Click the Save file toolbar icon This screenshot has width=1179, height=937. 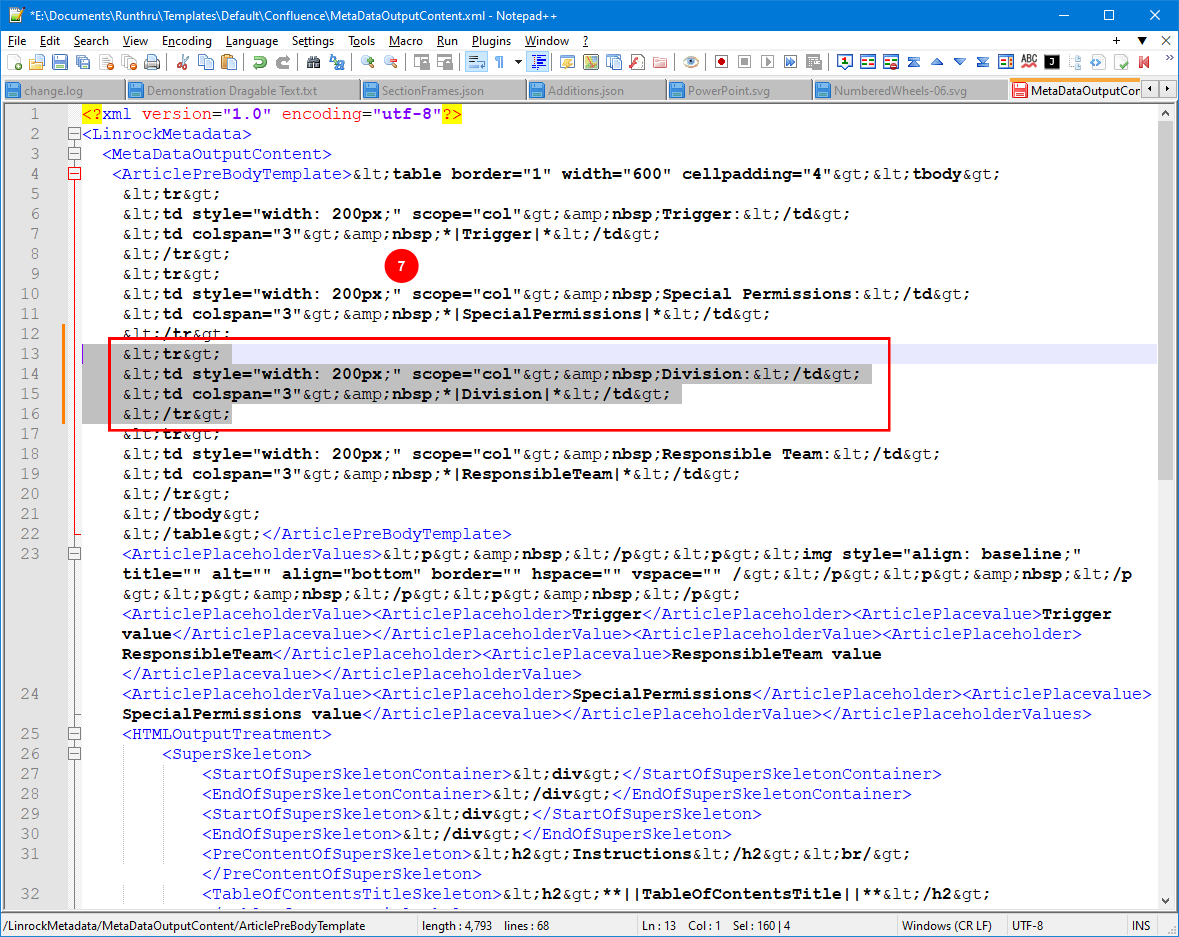[x=59, y=62]
